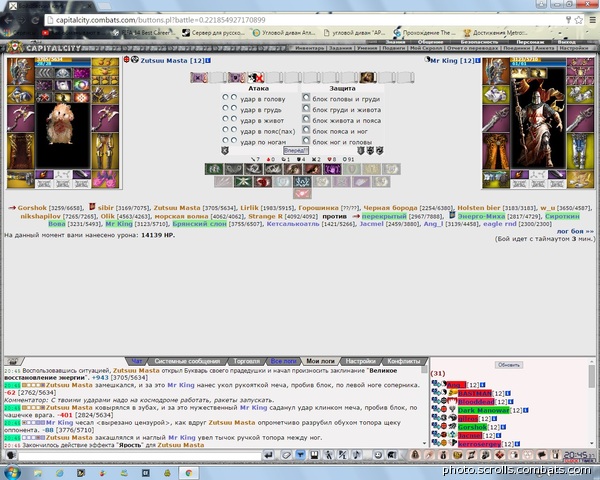The width and height of the screenshot is (600, 480).
Task: Click the player list vertical scrollbar
Action: [591, 402]
